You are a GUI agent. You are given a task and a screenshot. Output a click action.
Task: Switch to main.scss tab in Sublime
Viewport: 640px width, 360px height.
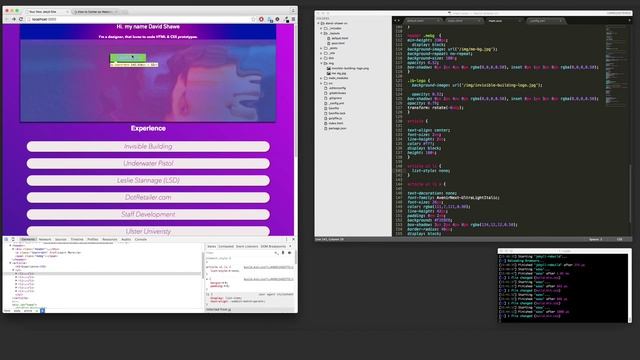click(504, 20)
